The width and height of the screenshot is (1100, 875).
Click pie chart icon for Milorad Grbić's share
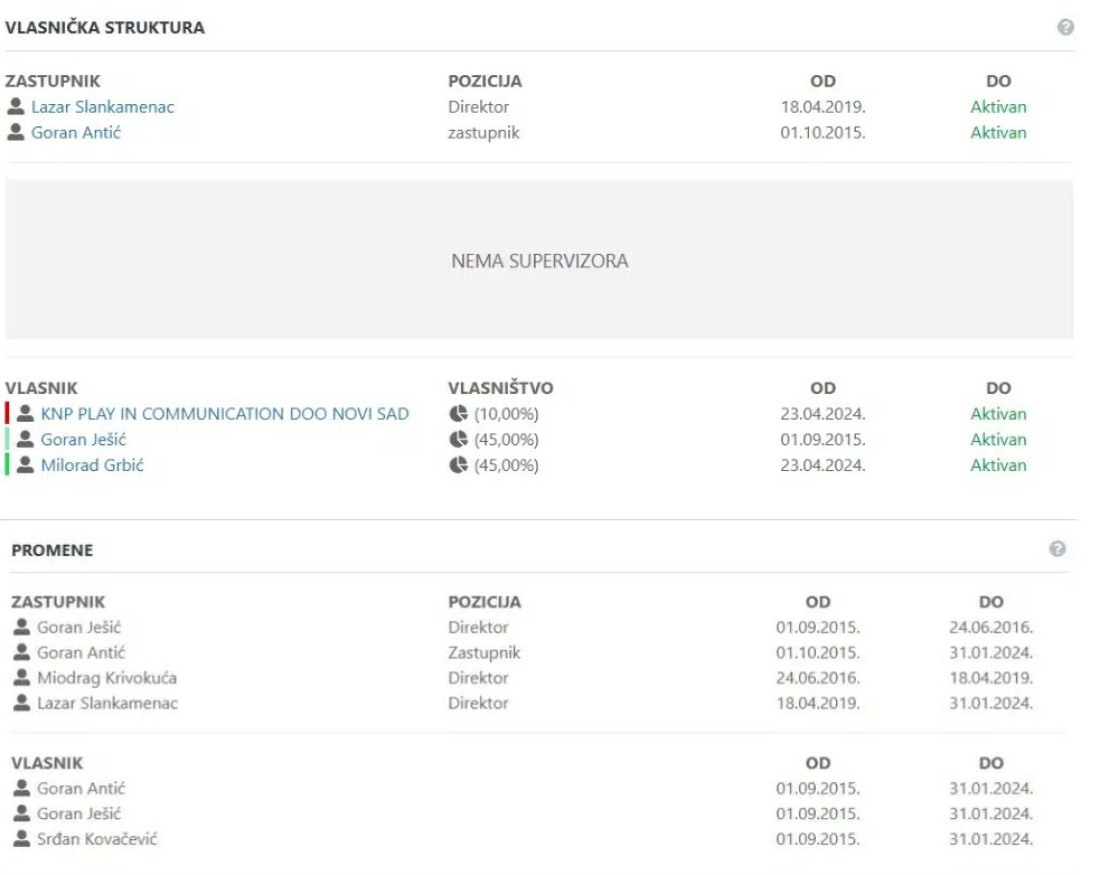458,465
